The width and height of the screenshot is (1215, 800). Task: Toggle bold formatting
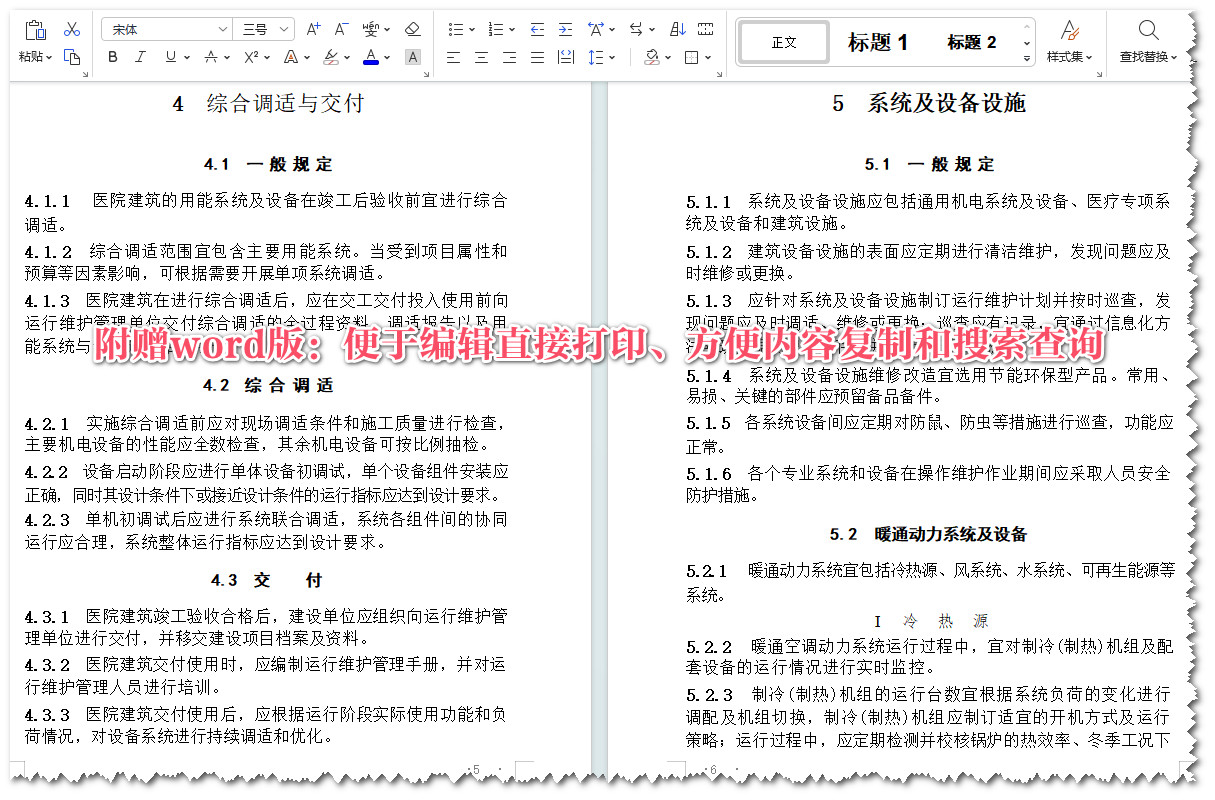point(112,57)
